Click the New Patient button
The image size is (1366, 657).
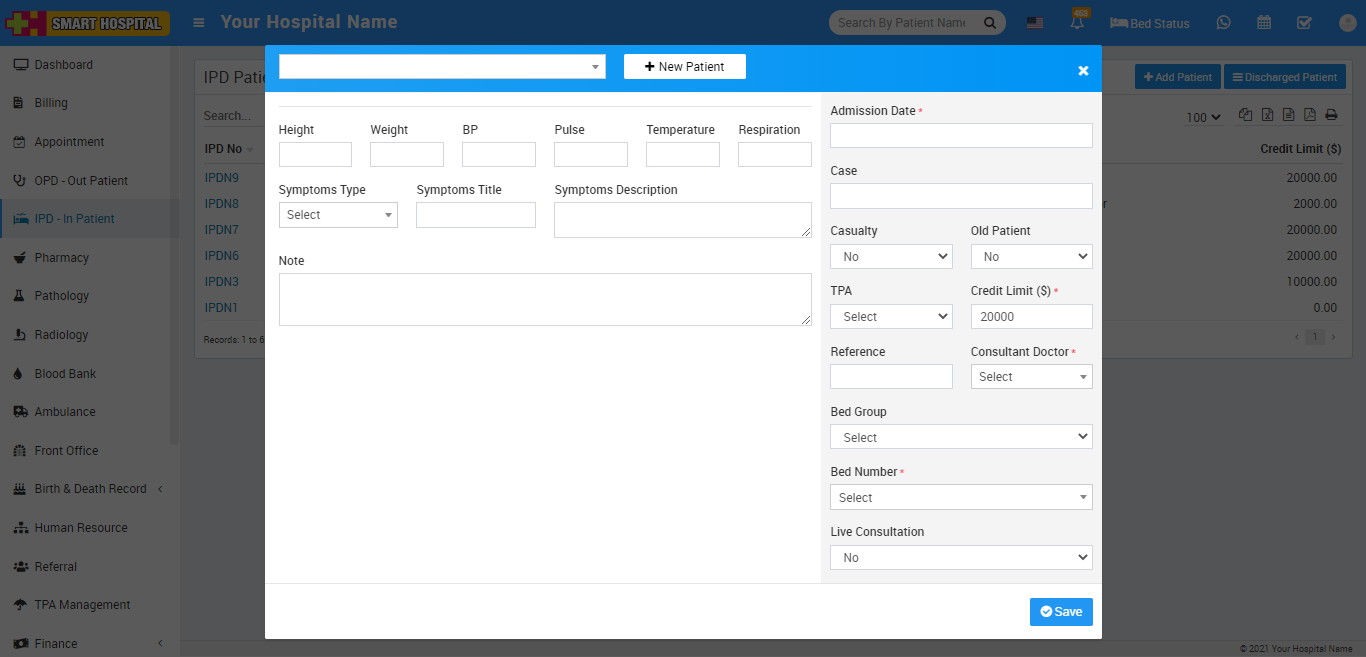(684, 67)
